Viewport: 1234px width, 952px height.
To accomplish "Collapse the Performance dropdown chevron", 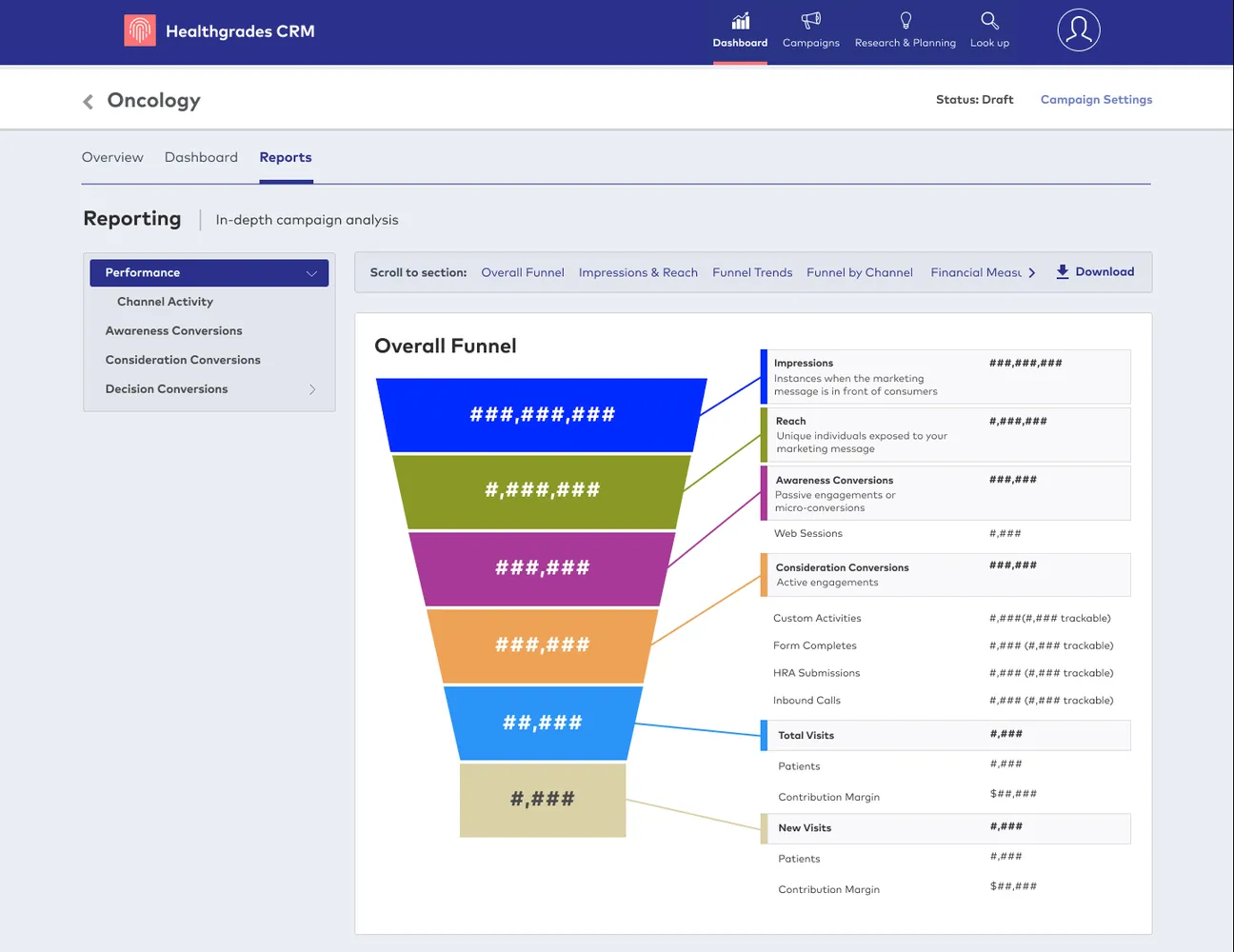I will point(311,273).
